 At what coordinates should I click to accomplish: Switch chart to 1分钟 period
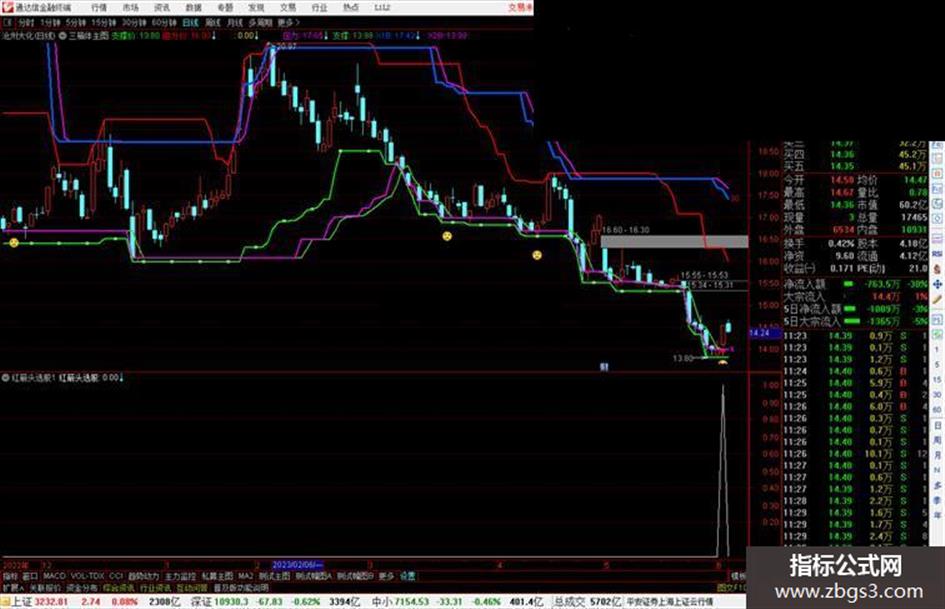pos(51,22)
